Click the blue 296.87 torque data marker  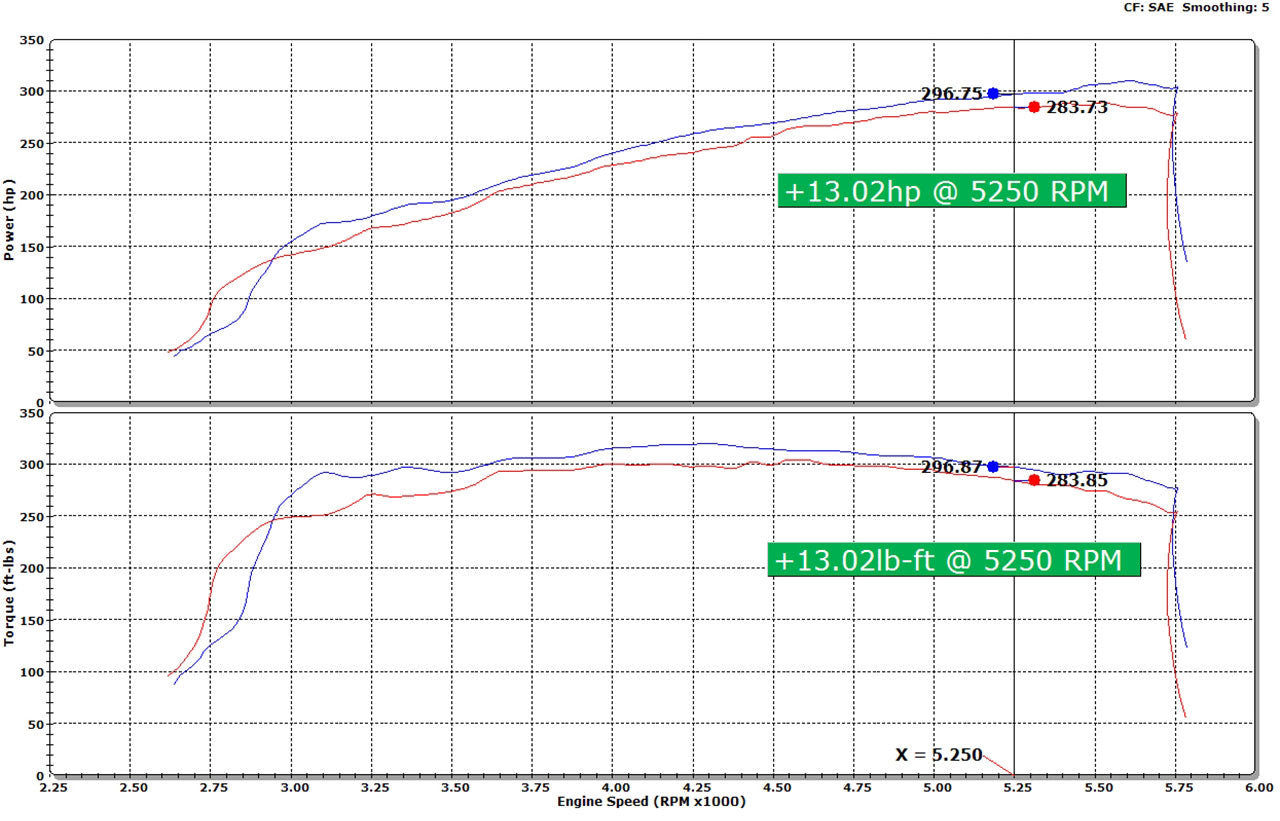[x=992, y=465]
